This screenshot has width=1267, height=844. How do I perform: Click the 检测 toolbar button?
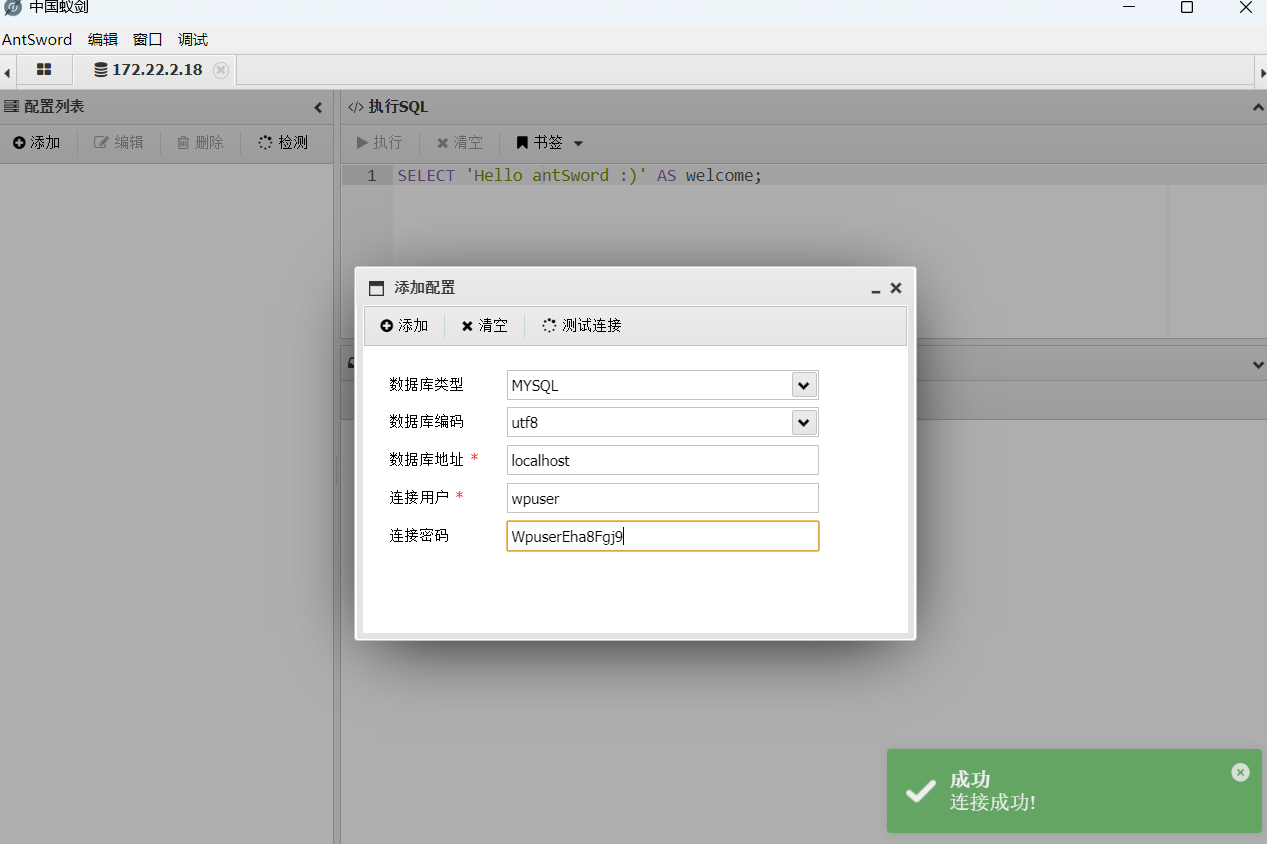pyautogui.click(x=283, y=143)
